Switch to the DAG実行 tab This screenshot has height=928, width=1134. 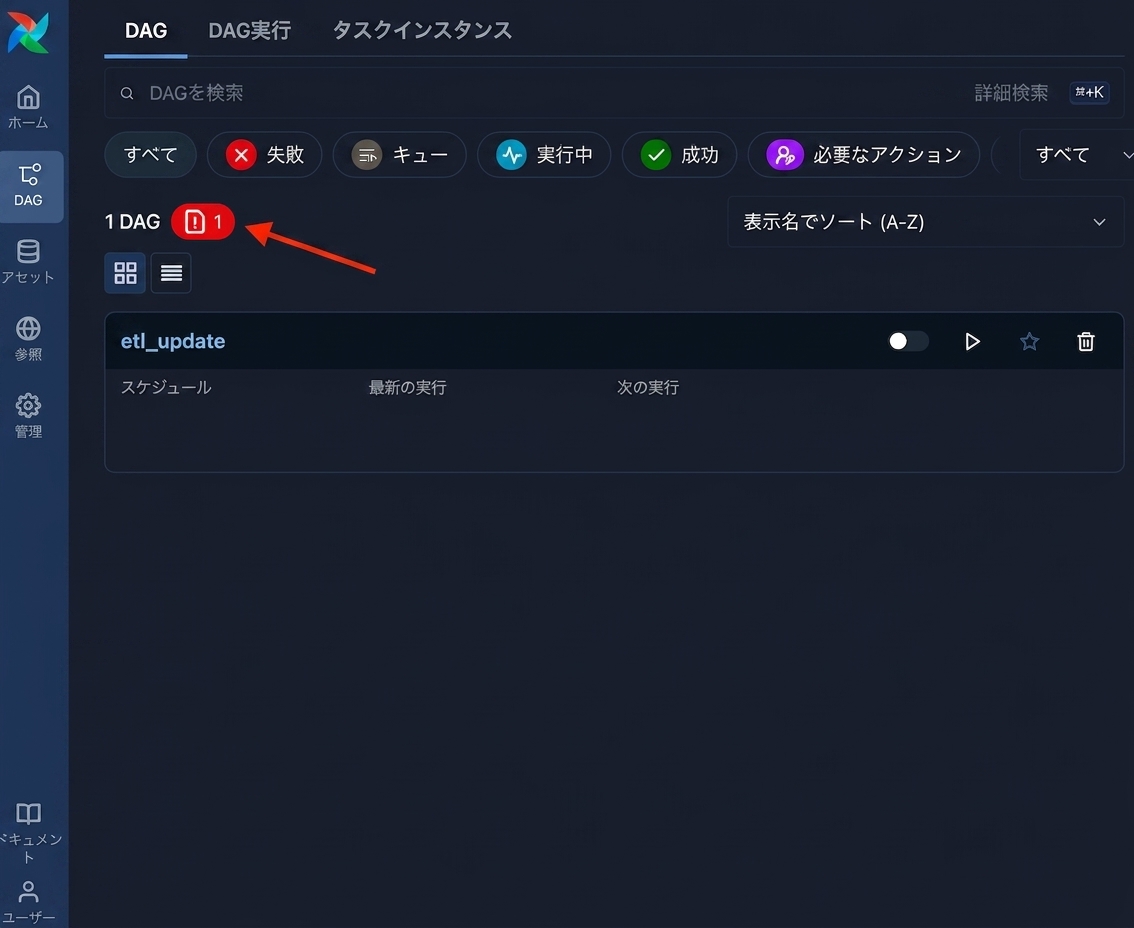click(250, 30)
